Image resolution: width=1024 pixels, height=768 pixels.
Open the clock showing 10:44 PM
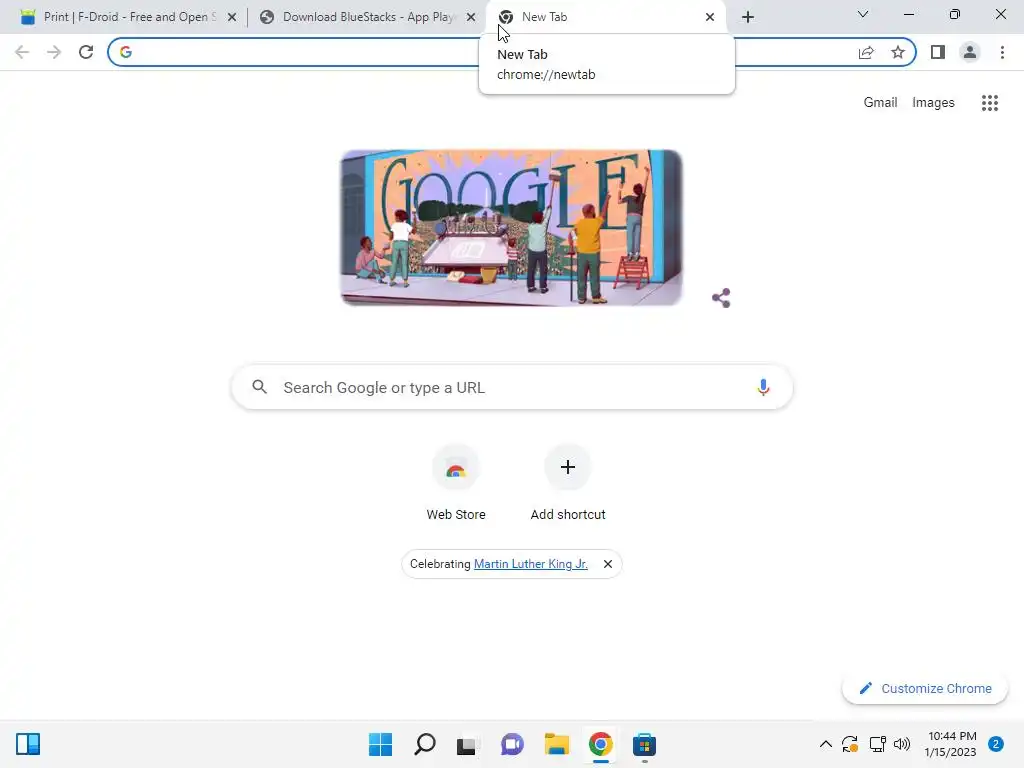coord(951,744)
